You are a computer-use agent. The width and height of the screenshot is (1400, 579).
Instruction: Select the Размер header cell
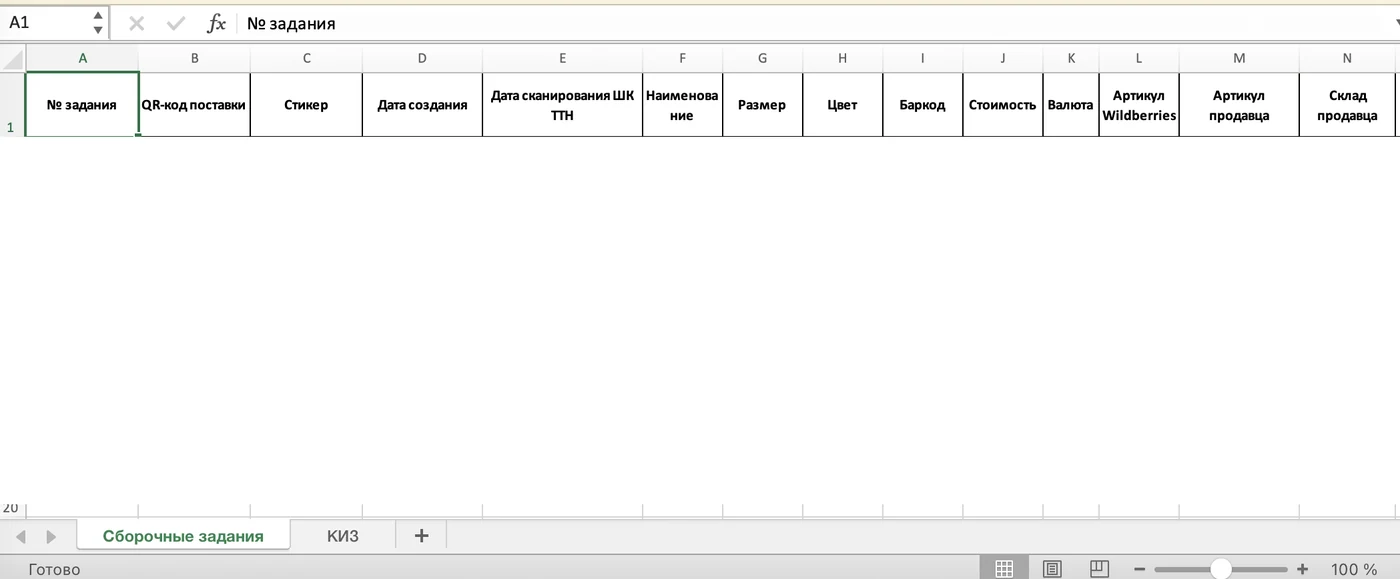pyautogui.click(x=762, y=104)
